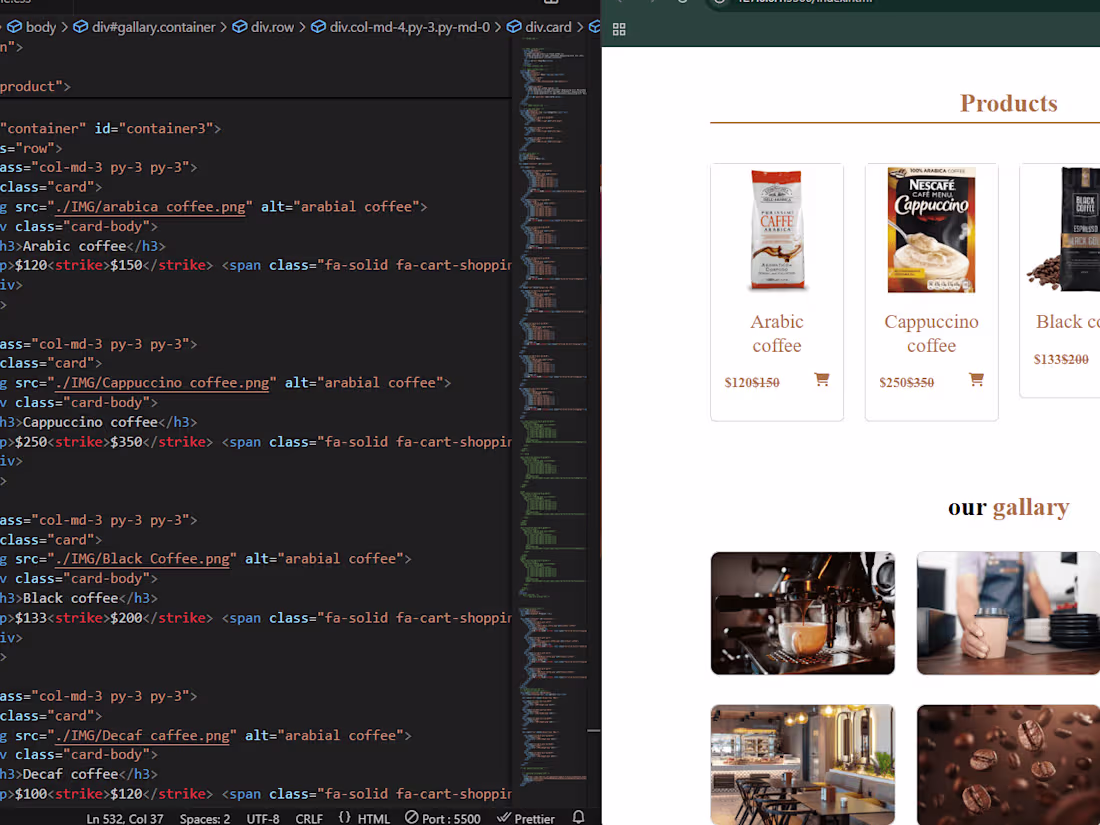The width and height of the screenshot is (1100, 825).
Task: Select the body breadcrumb cube icon
Action: (14, 27)
